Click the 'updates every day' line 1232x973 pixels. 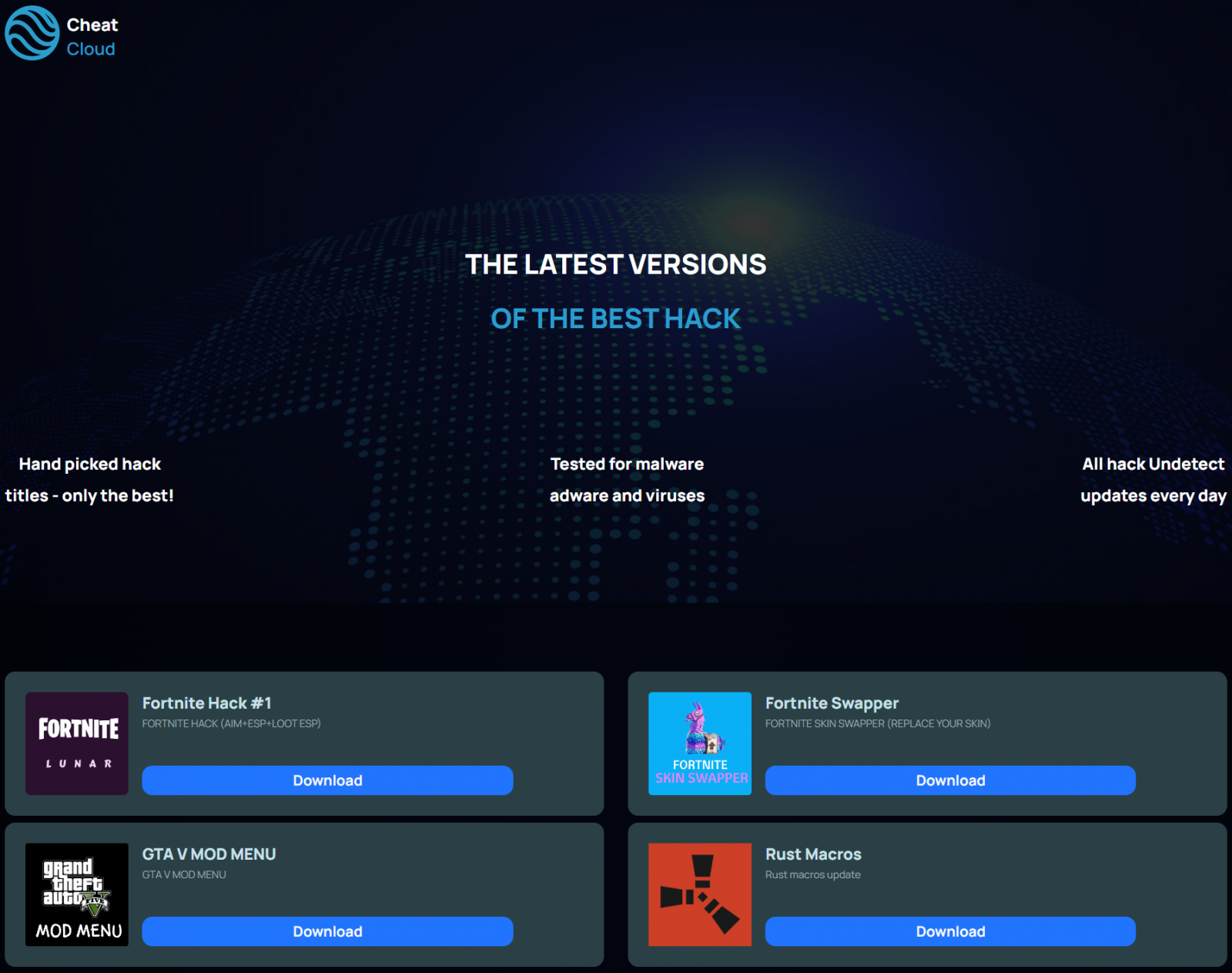(1153, 496)
